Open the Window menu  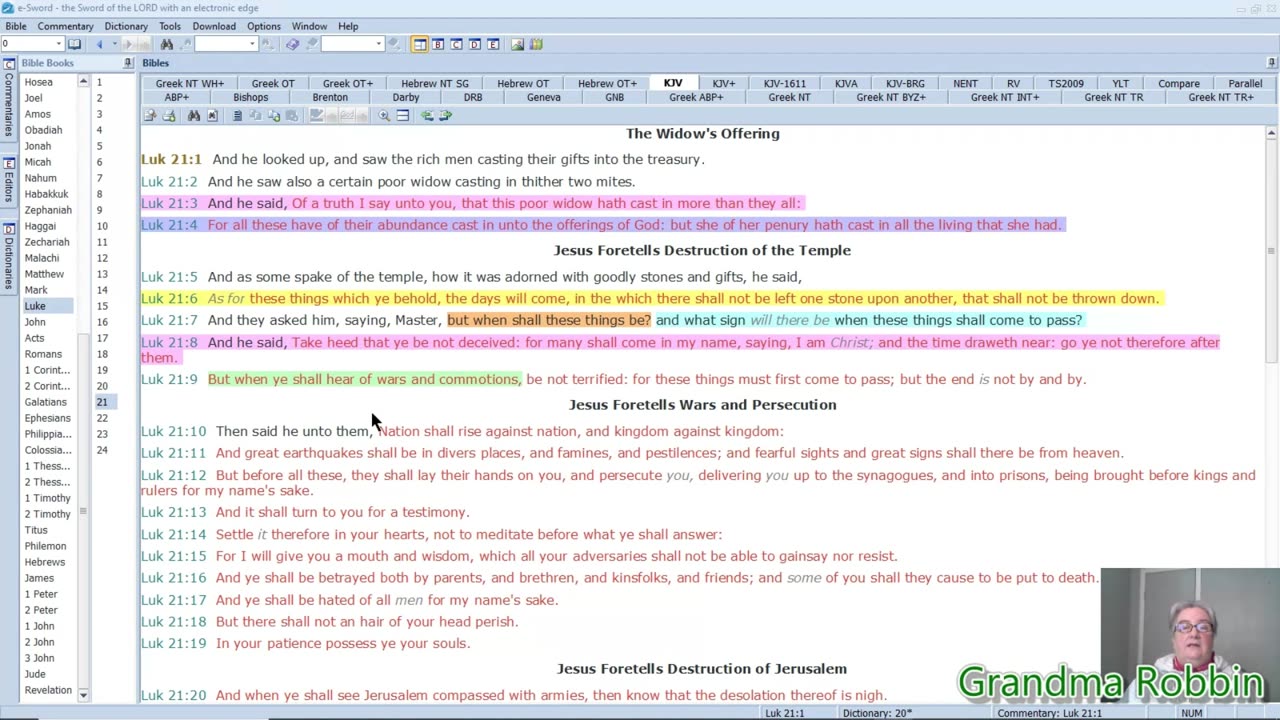point(309,26)
